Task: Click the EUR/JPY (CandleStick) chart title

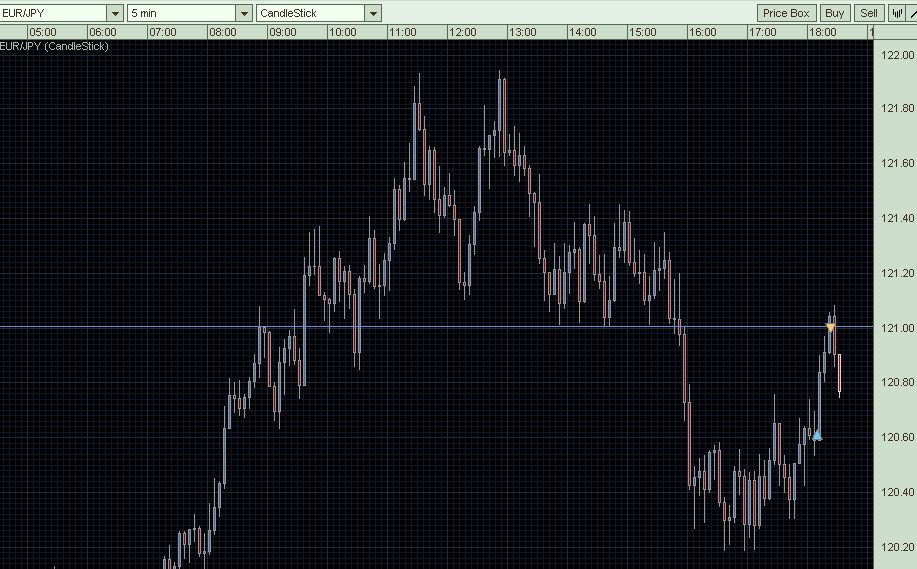Action: tap(54, 46)
